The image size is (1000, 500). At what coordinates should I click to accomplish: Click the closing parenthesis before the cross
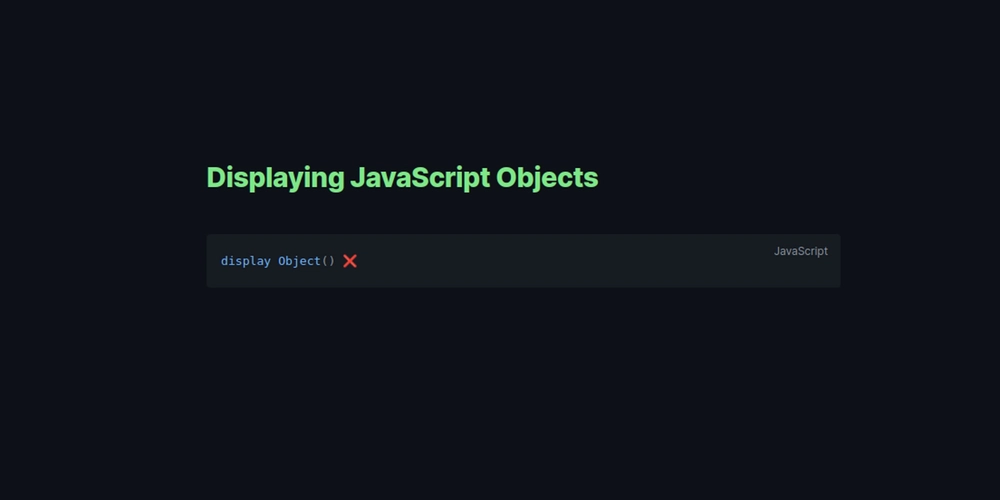pyautogui.click(x=332, y=261)
